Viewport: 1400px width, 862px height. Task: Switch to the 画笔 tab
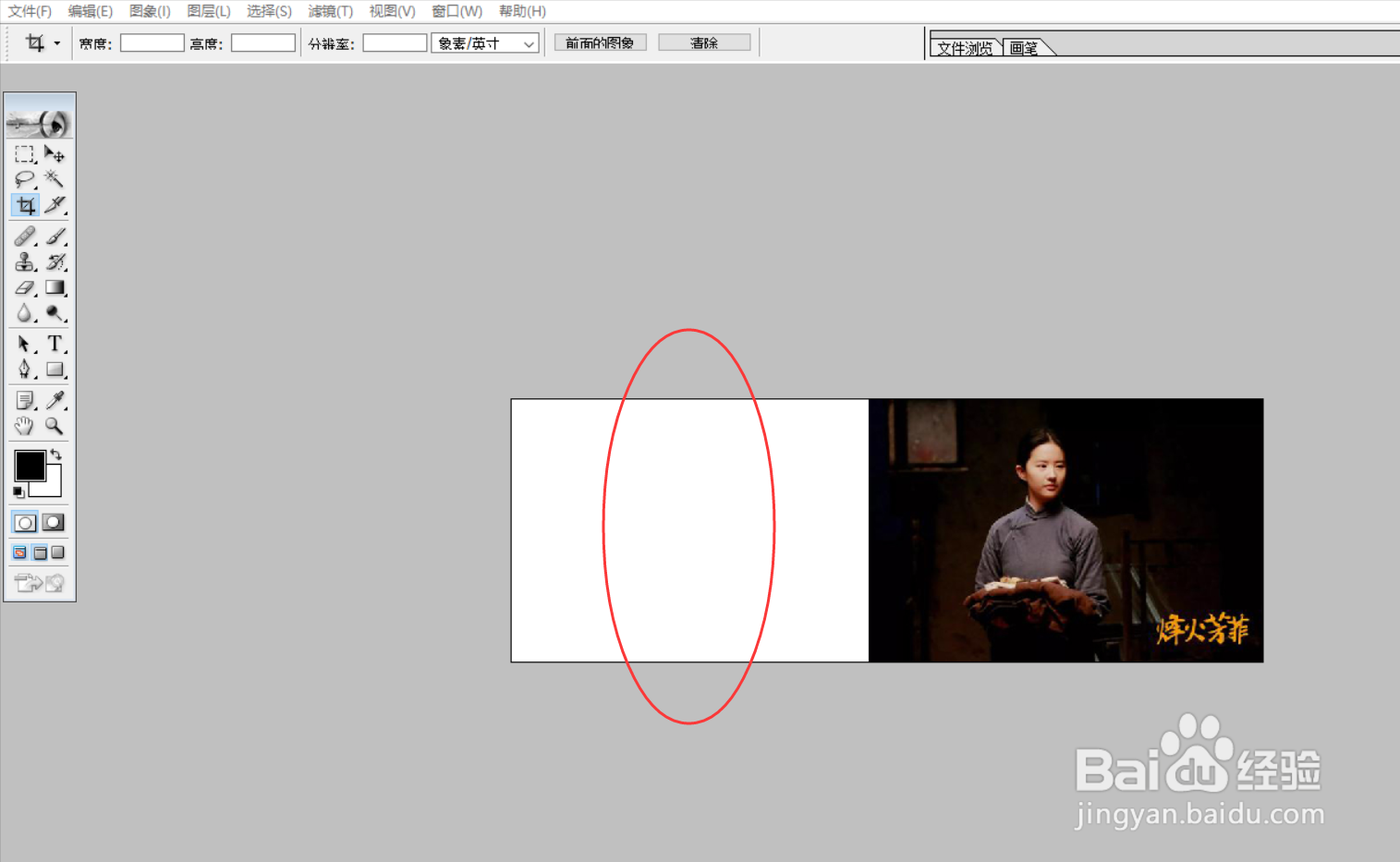[x=1026, y=48]
